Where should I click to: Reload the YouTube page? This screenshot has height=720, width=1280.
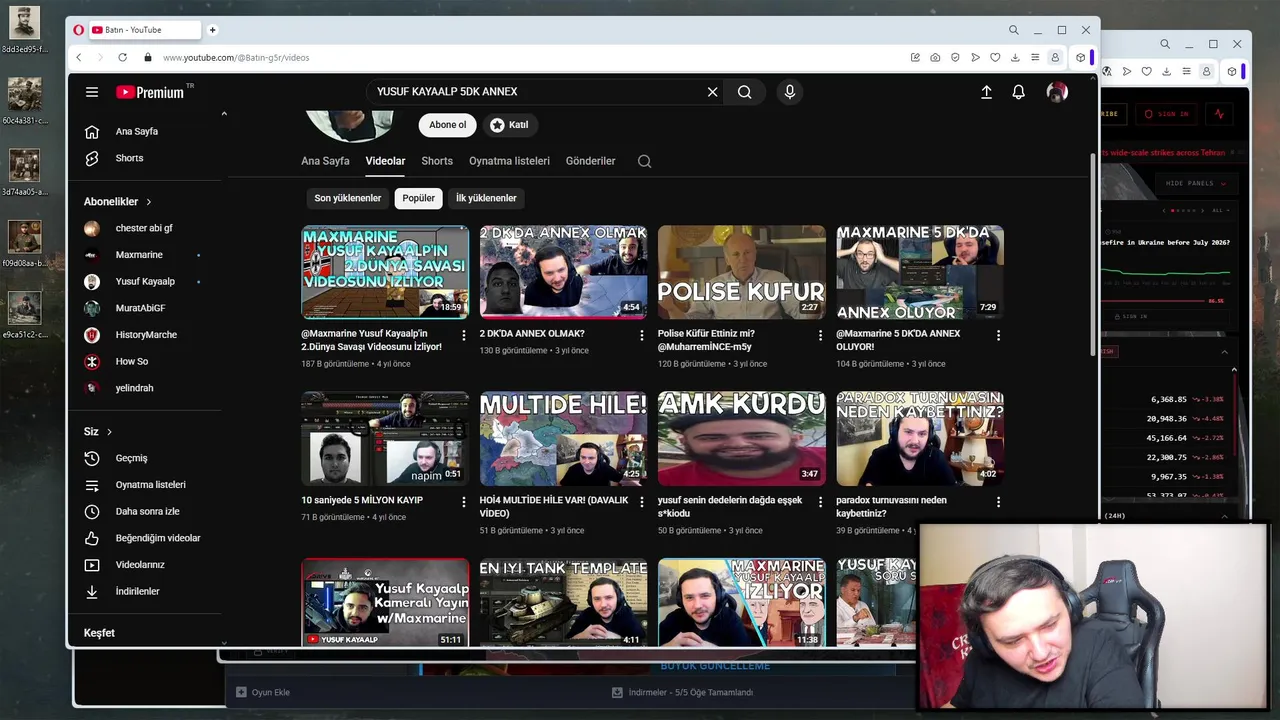click(122, 58)
